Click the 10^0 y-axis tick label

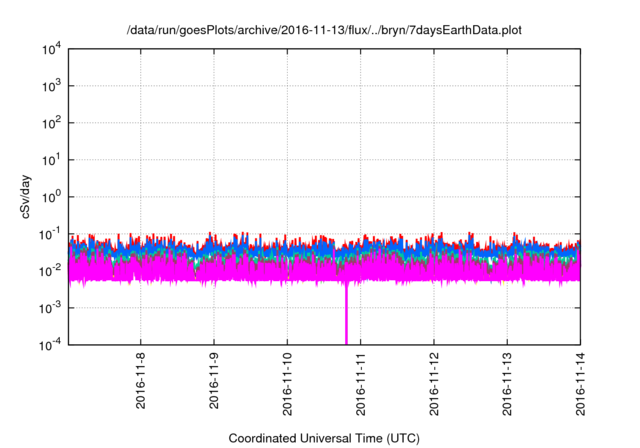coord(52,197)
